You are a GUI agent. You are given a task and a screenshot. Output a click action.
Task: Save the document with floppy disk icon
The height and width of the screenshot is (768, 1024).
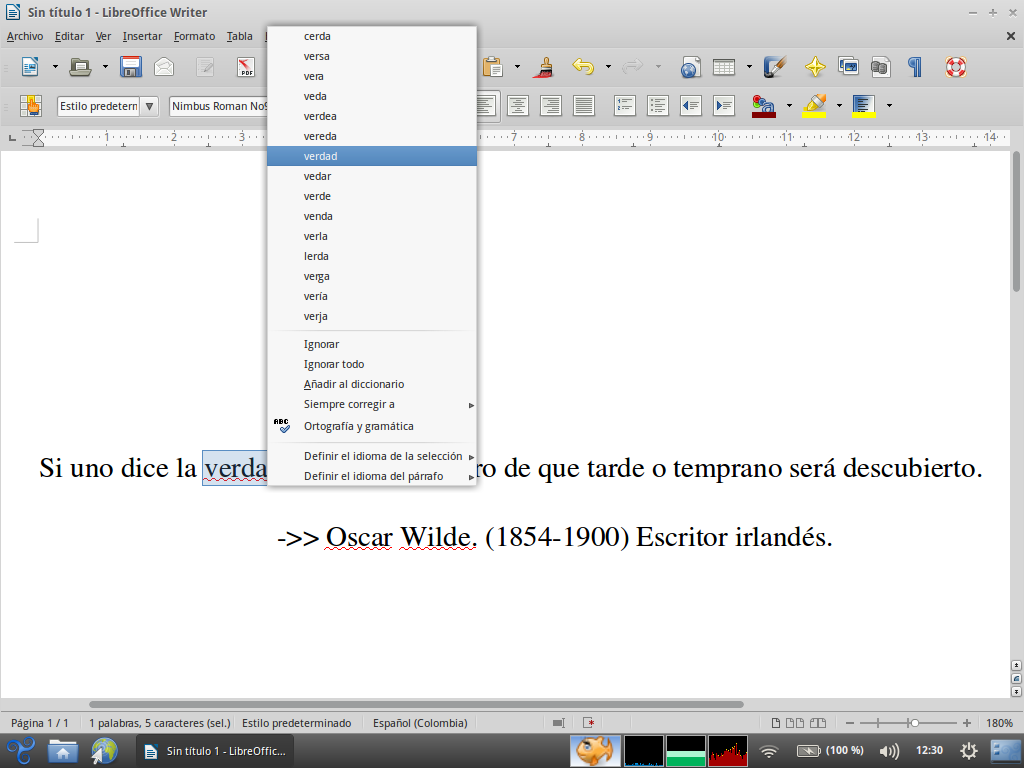click(x=131, y=67)
